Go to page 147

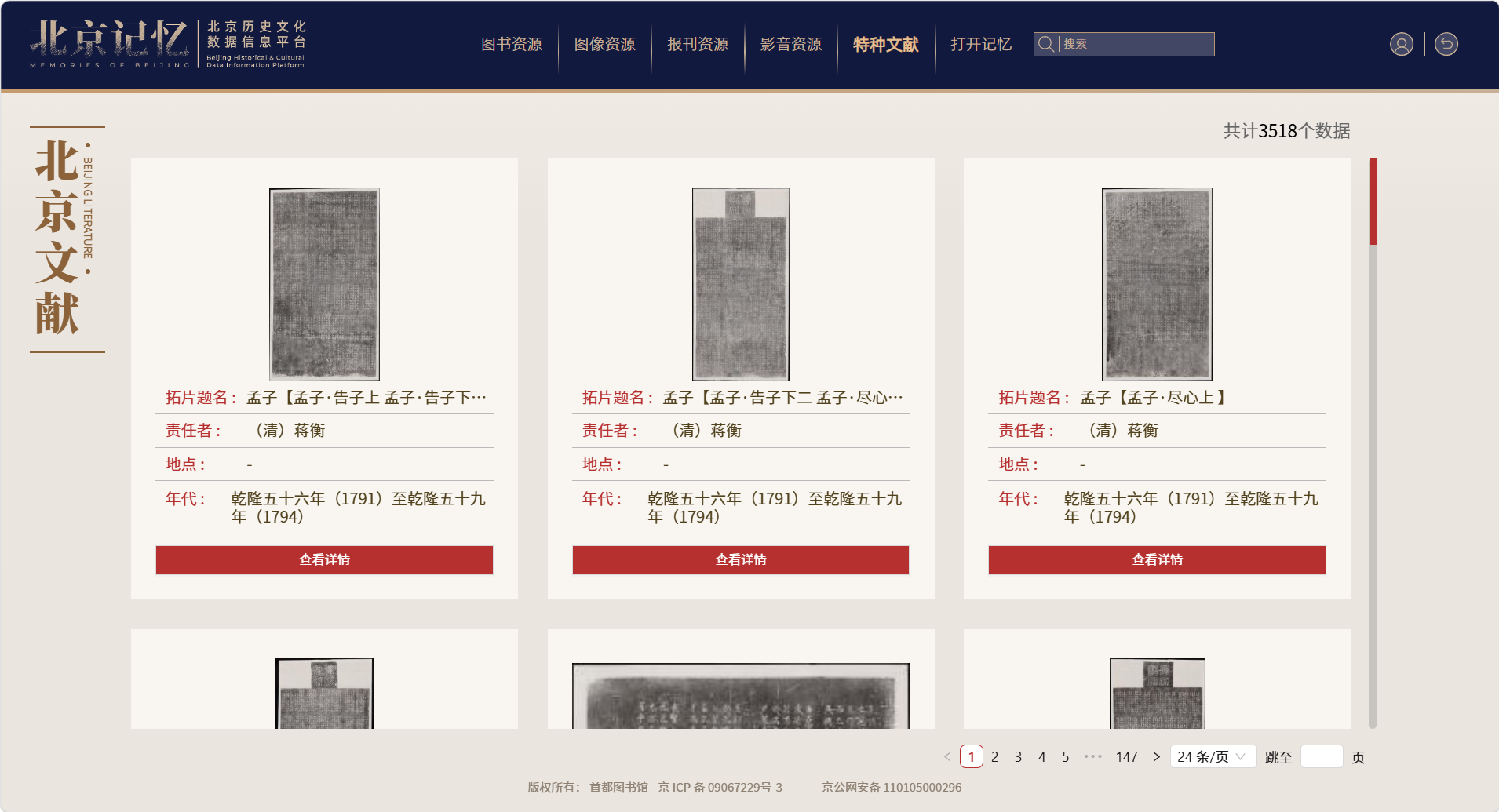[1126, 756]
